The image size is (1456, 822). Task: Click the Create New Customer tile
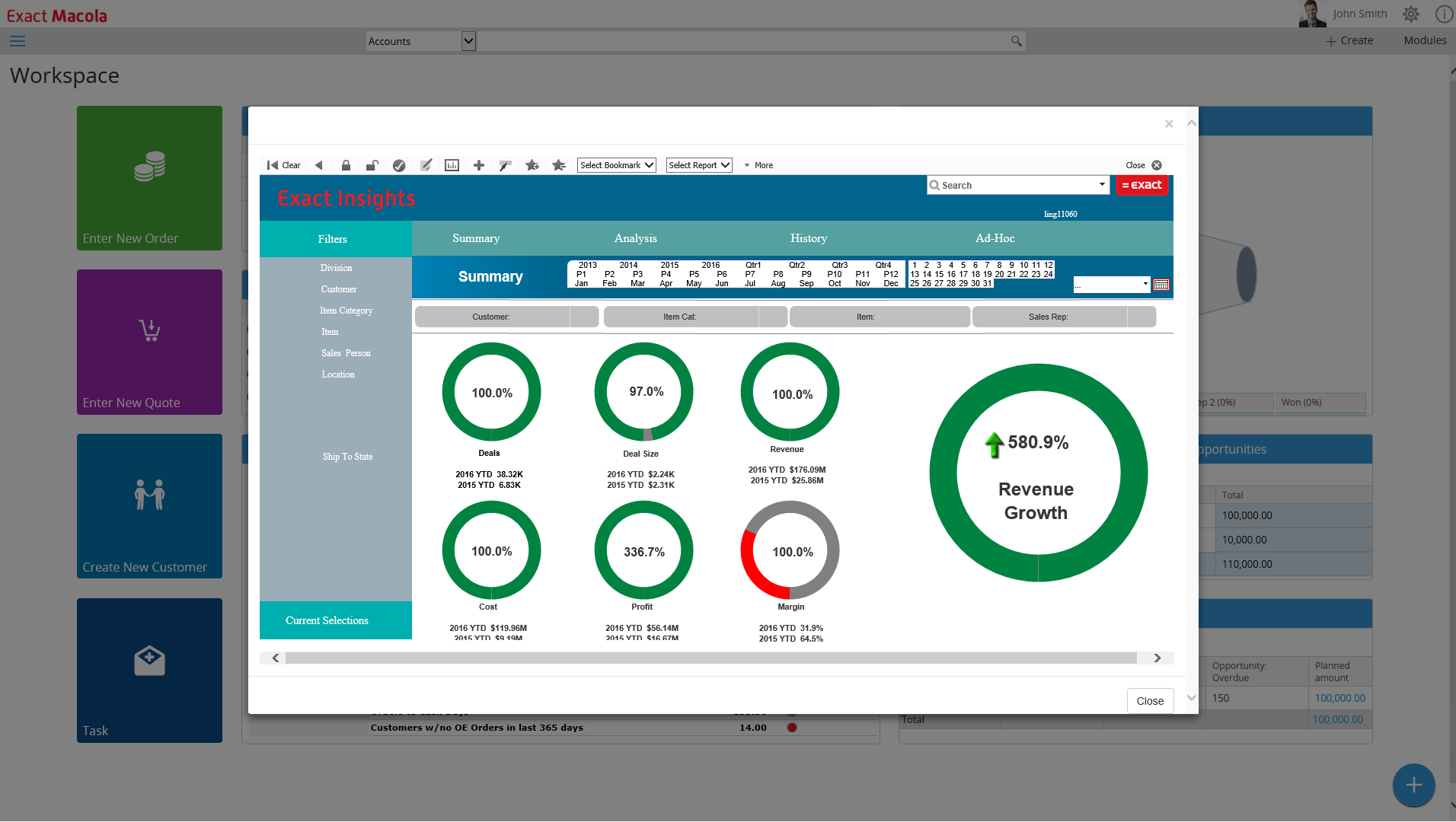pos(149,506)
